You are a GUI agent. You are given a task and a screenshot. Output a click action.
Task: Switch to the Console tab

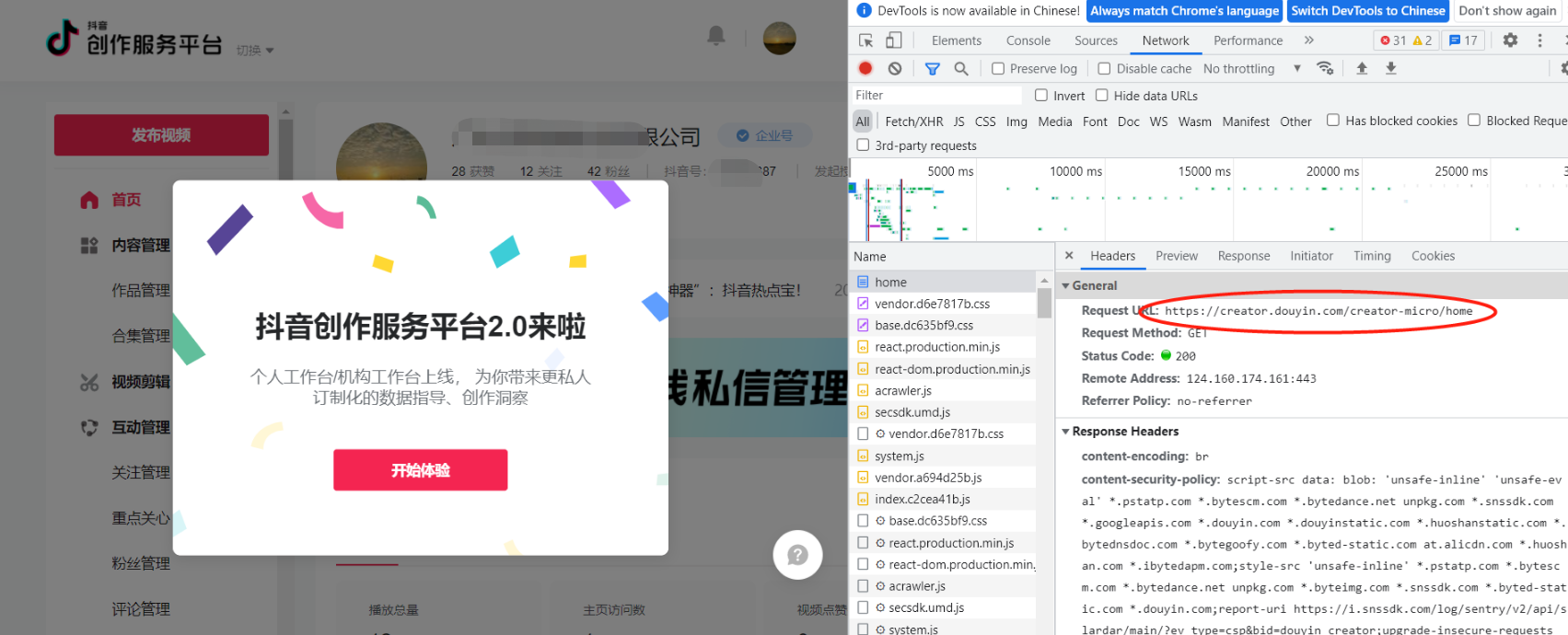click(x=1028, y=40)
